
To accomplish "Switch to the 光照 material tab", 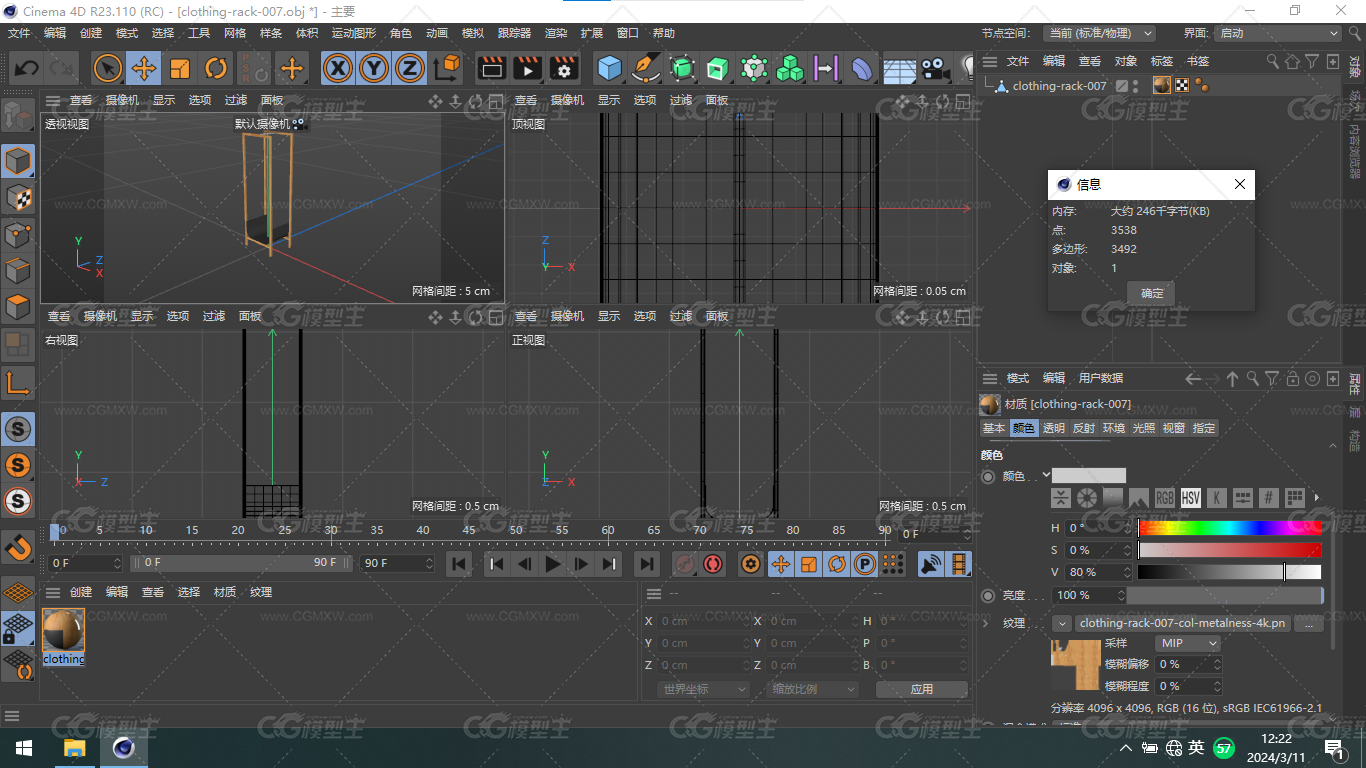I will 1144,428.
